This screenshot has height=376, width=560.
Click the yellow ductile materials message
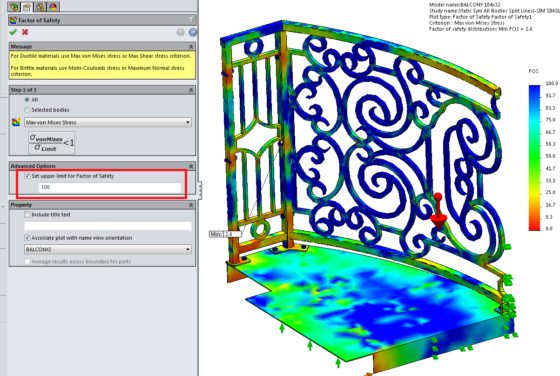[102, 65]
